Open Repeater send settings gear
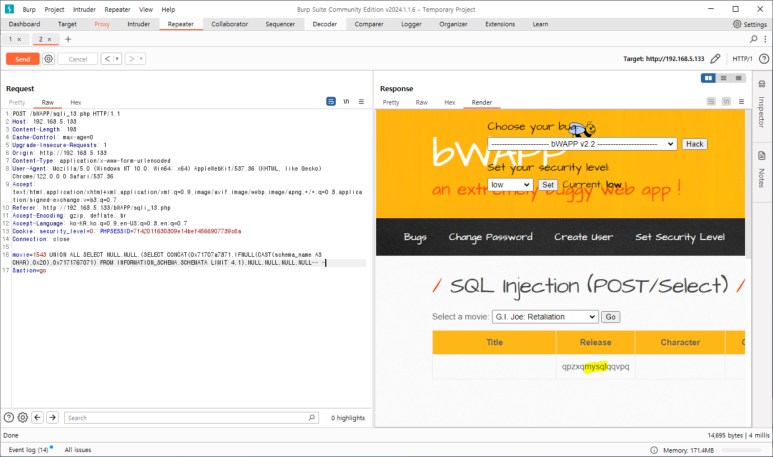The height and width of the screenshot is (457, 773). [48, 59]
